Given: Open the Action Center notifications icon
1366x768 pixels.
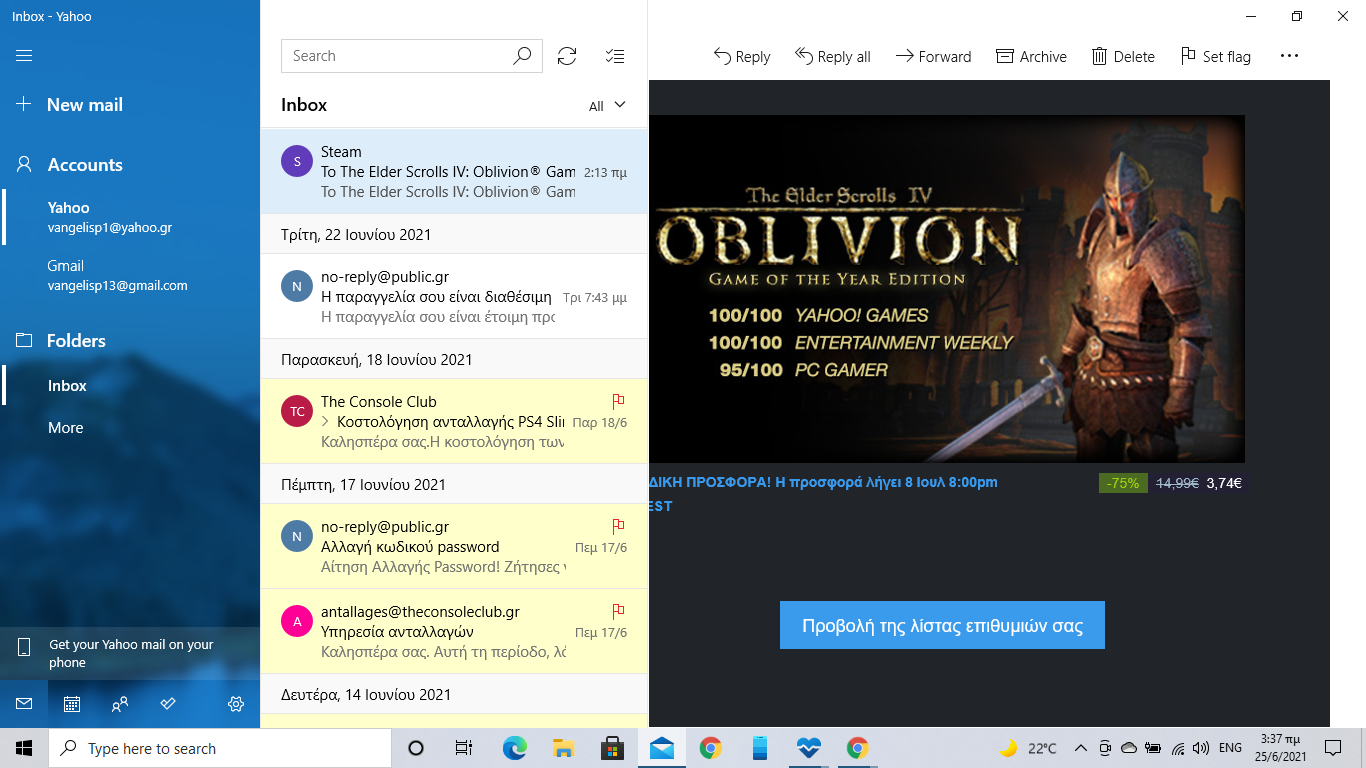Looking at the screenshot, I should coord(1332,748).
